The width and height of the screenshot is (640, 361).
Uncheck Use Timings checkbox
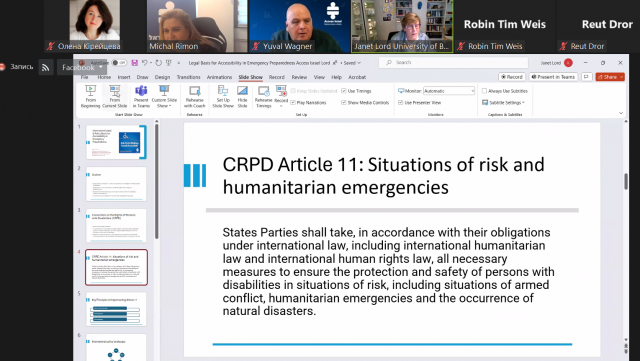pos(344,91)
